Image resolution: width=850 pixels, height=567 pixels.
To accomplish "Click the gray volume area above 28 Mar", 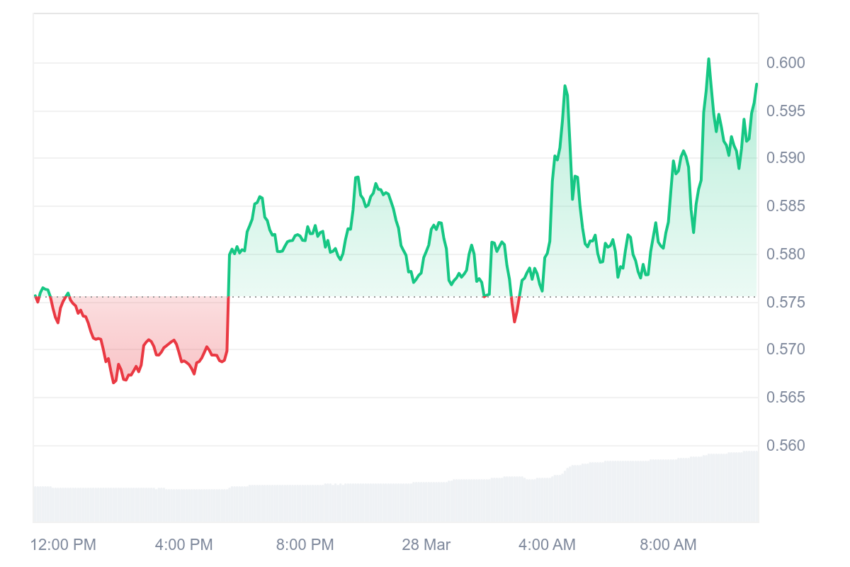I will click(426, 502).
